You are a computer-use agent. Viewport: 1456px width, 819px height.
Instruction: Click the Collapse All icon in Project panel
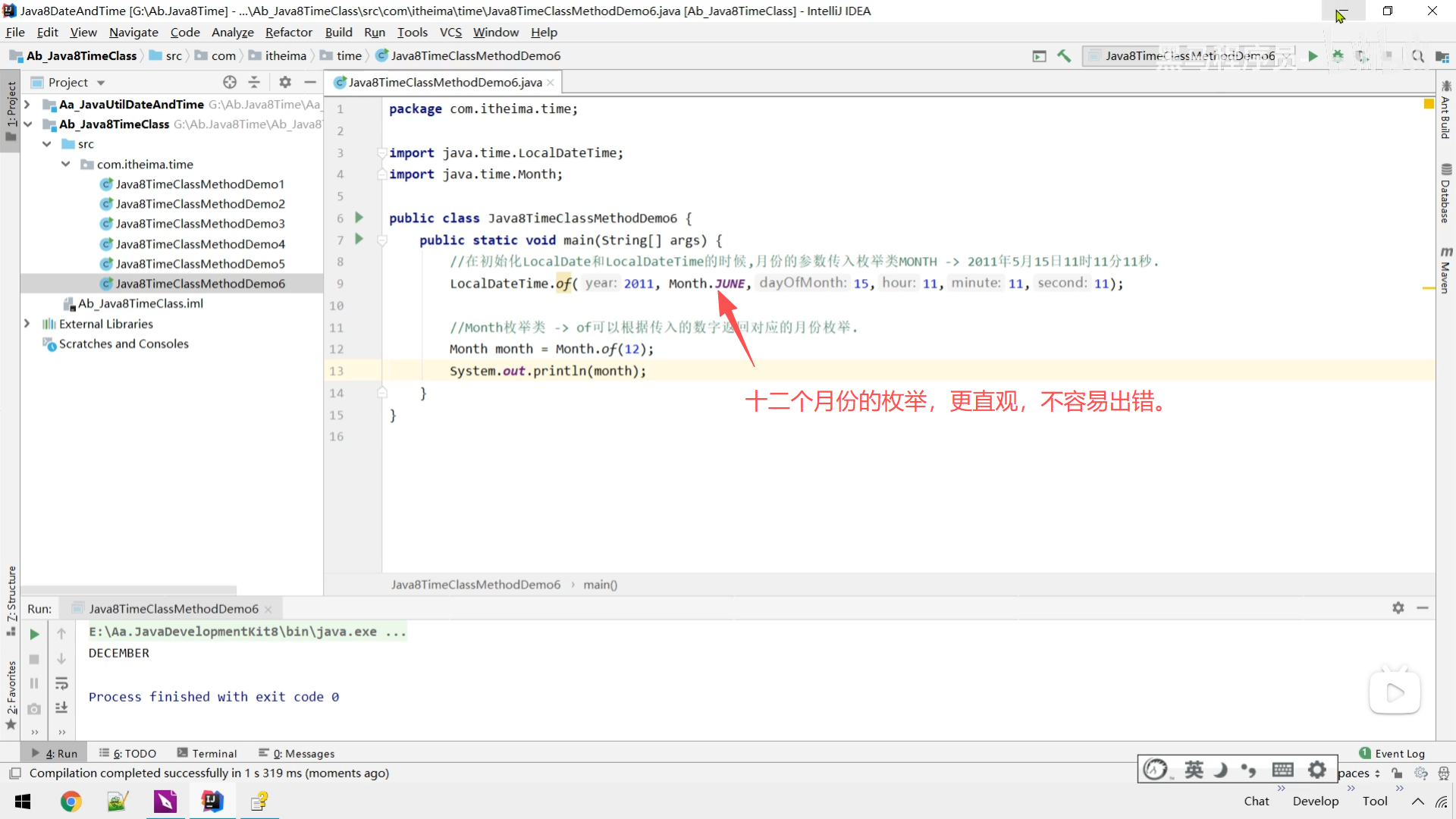click(254, 82)
